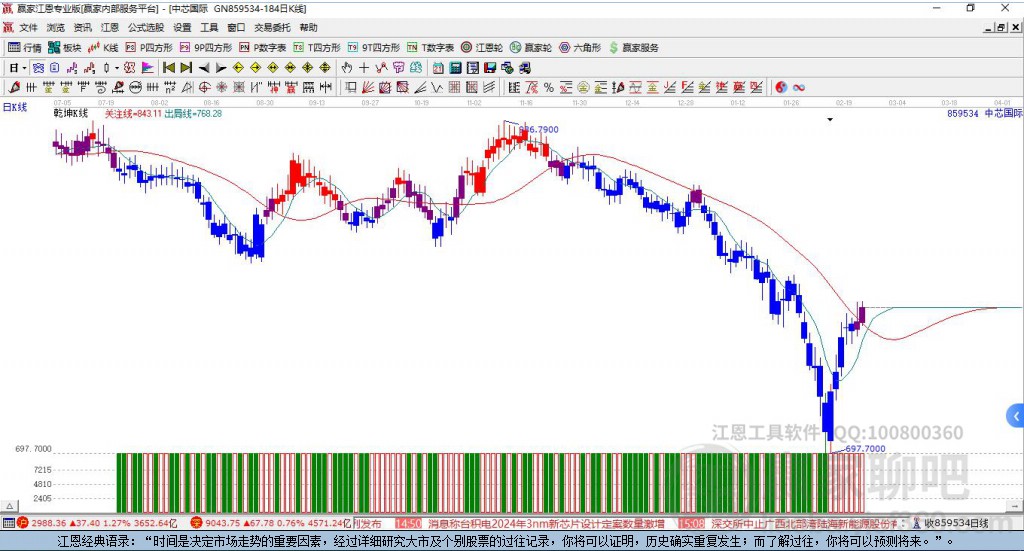
Task: Open the 江恩轮 Gann wheel
Action: tap(482, 48)
